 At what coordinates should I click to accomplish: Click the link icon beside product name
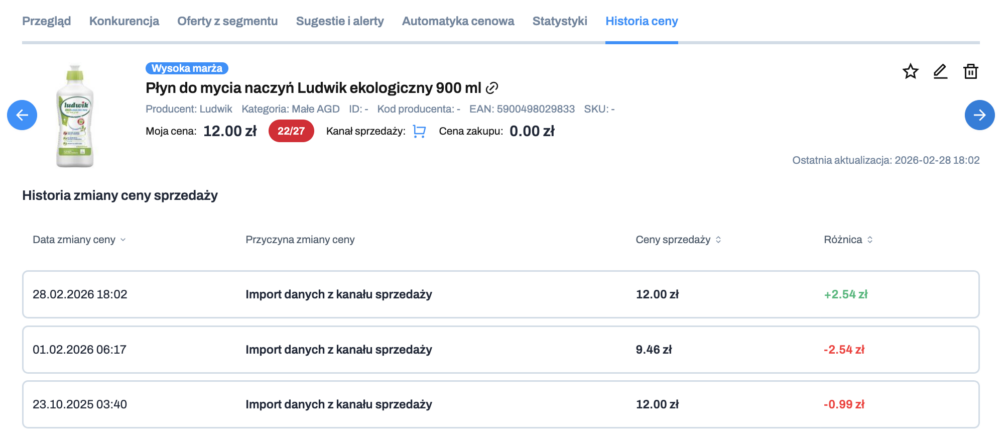point(492,89)
